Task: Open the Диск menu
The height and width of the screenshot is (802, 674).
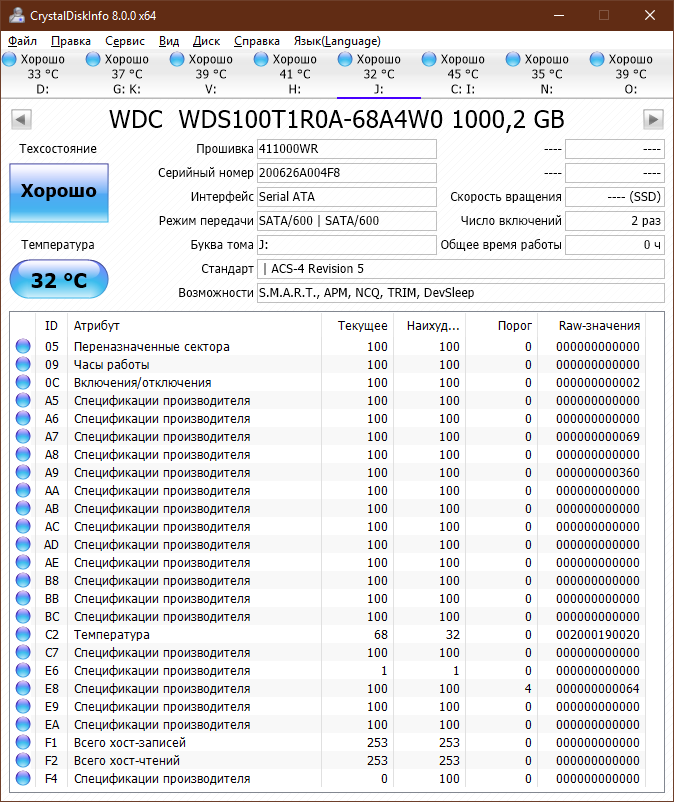Action: coord(206,41)
